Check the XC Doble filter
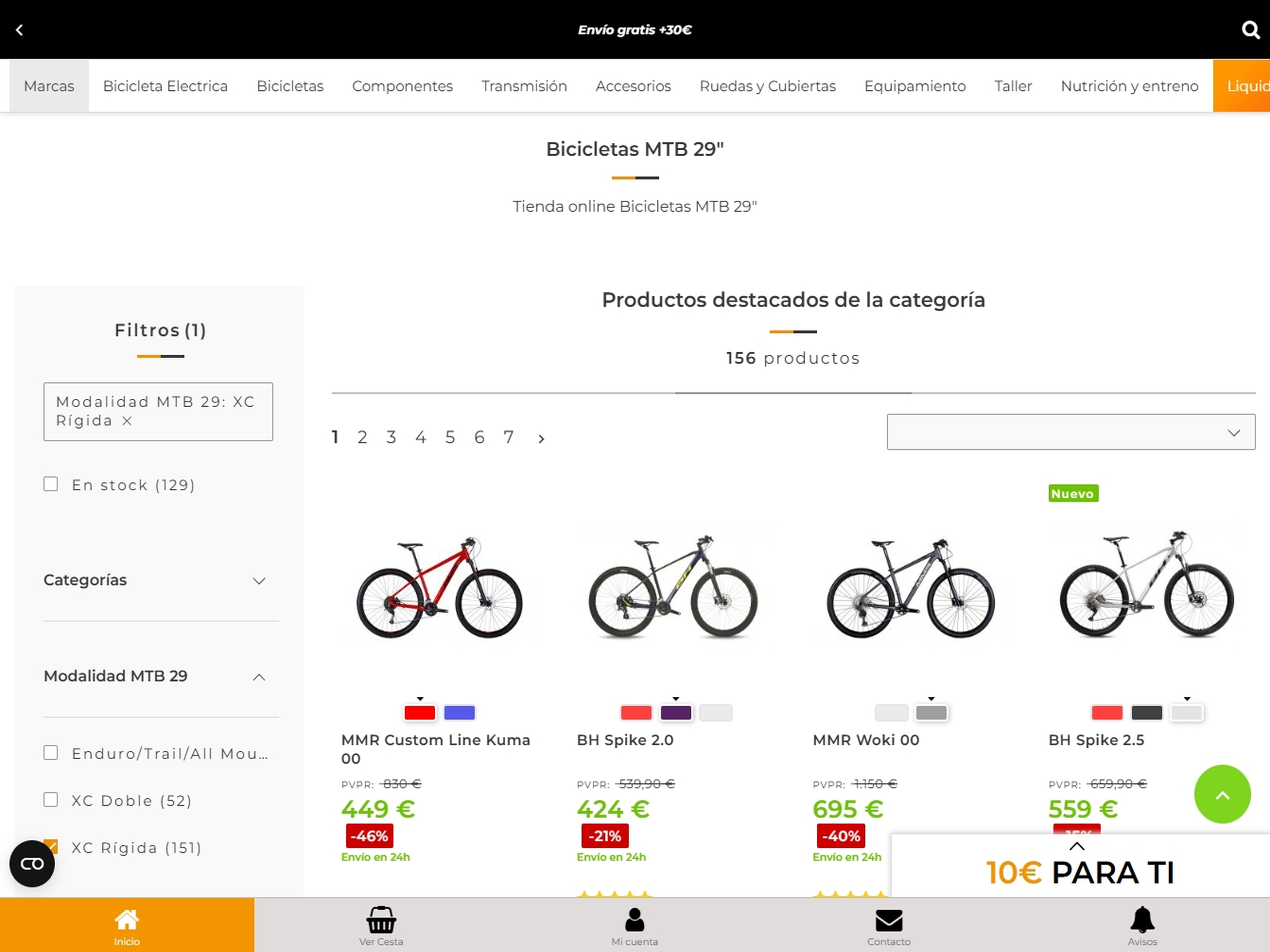This screenshot has height=952, width=1270. [51, 800]
